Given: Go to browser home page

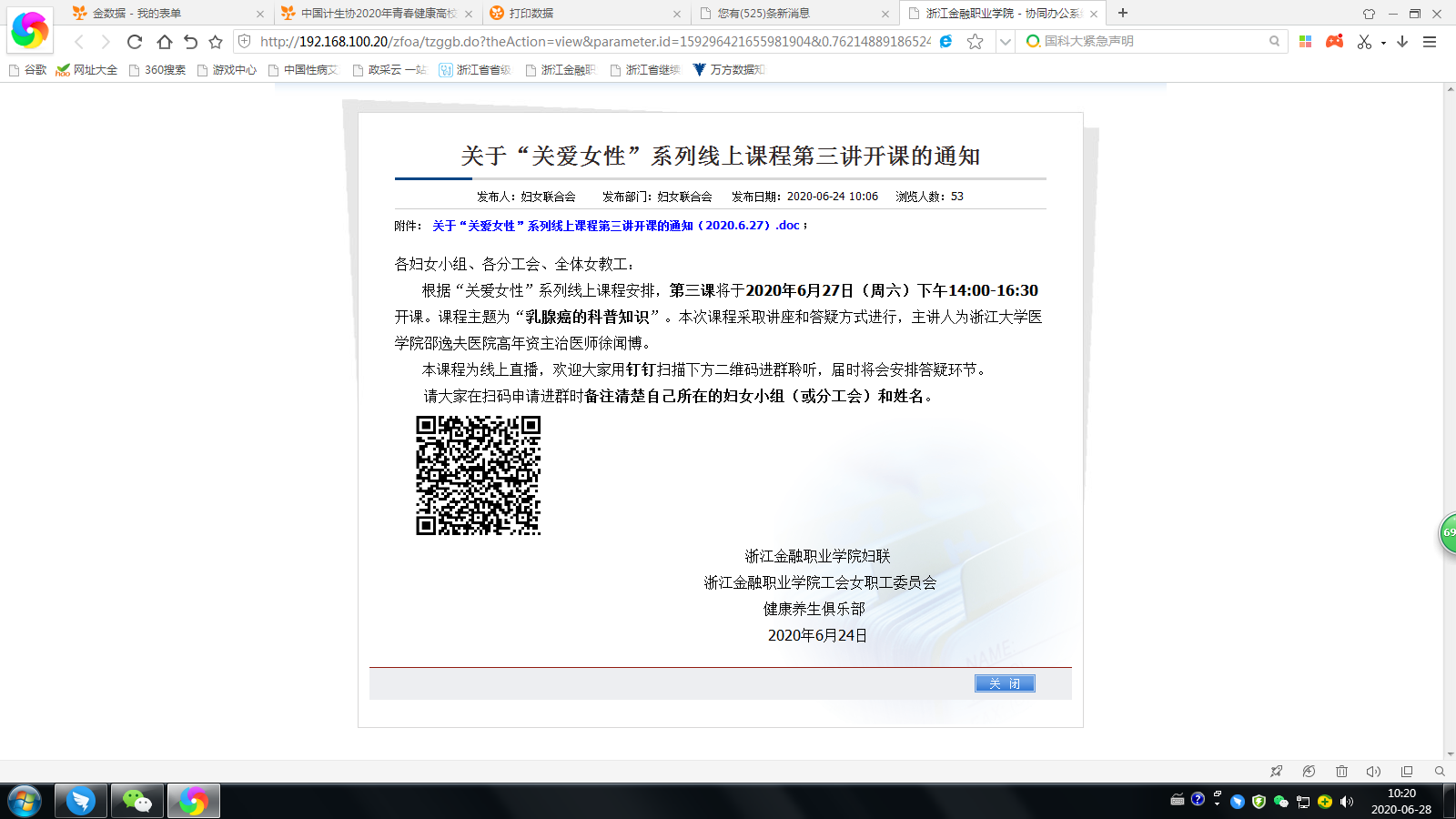Looking at the screenshot, I should click(164, 42).
